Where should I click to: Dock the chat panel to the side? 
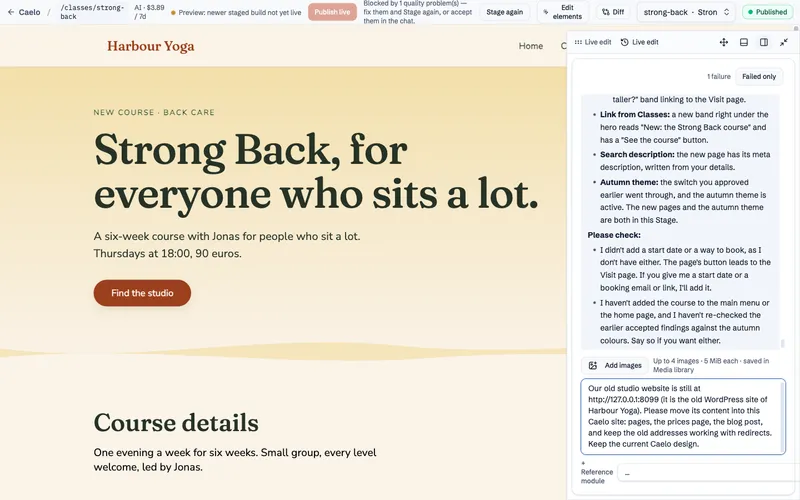coord(764,42)
